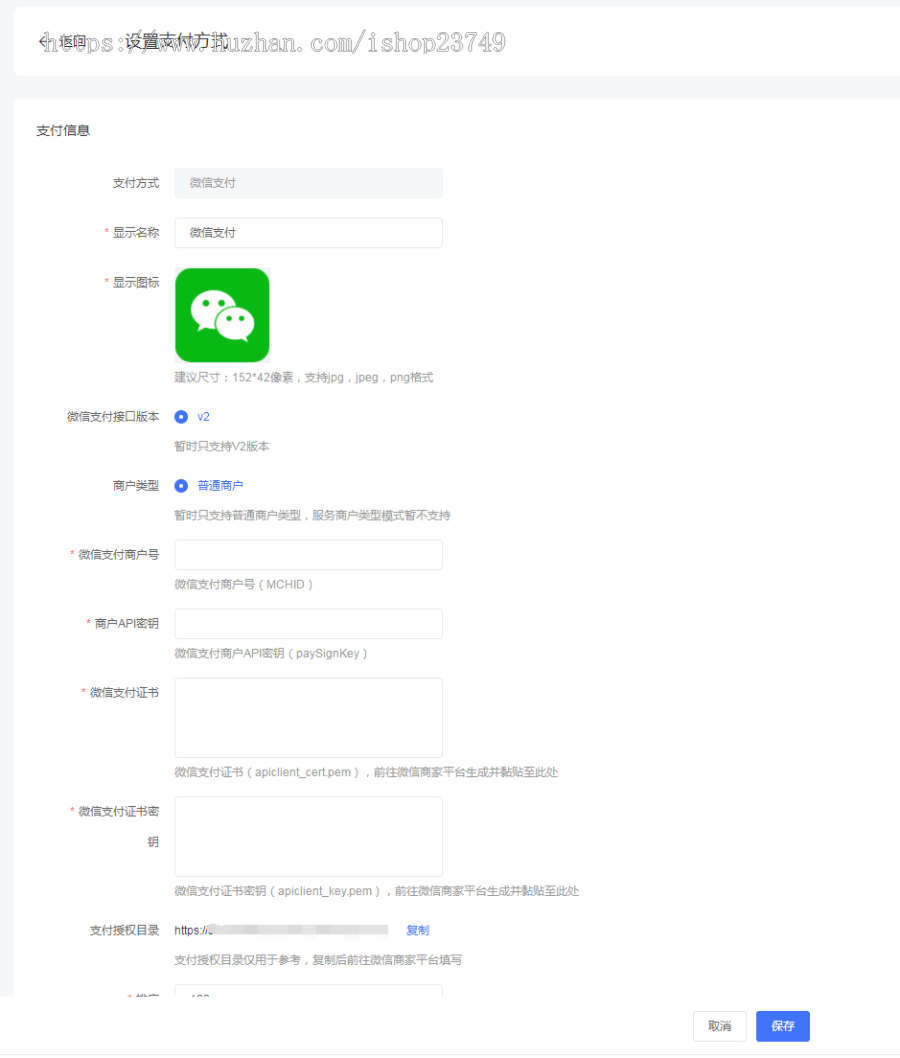Copy the payment authorization directory via 复制

coord(418,930)
